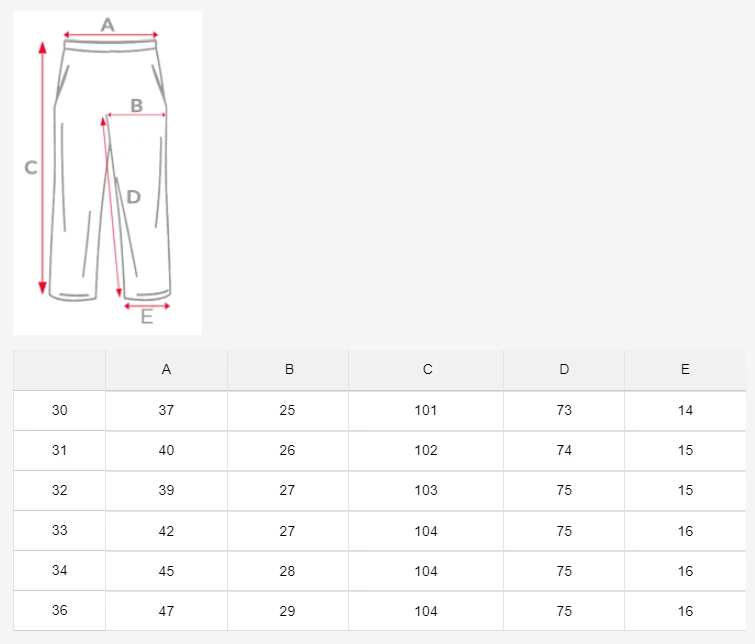755x644 pixels.
Task: Click size 33 row label
Action: pos(59,530)
